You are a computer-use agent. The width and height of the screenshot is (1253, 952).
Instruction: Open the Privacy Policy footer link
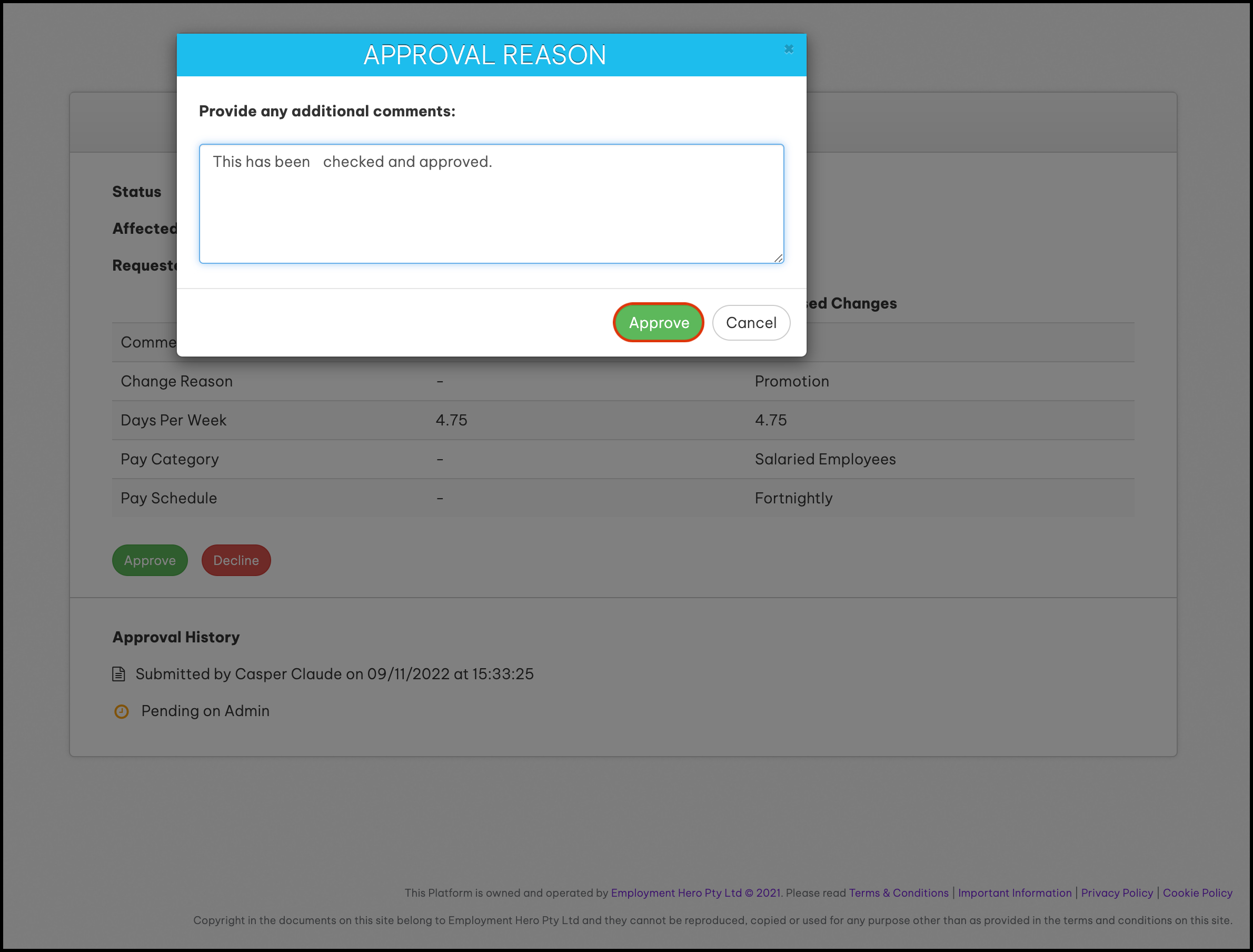[x=1117, y=893]
